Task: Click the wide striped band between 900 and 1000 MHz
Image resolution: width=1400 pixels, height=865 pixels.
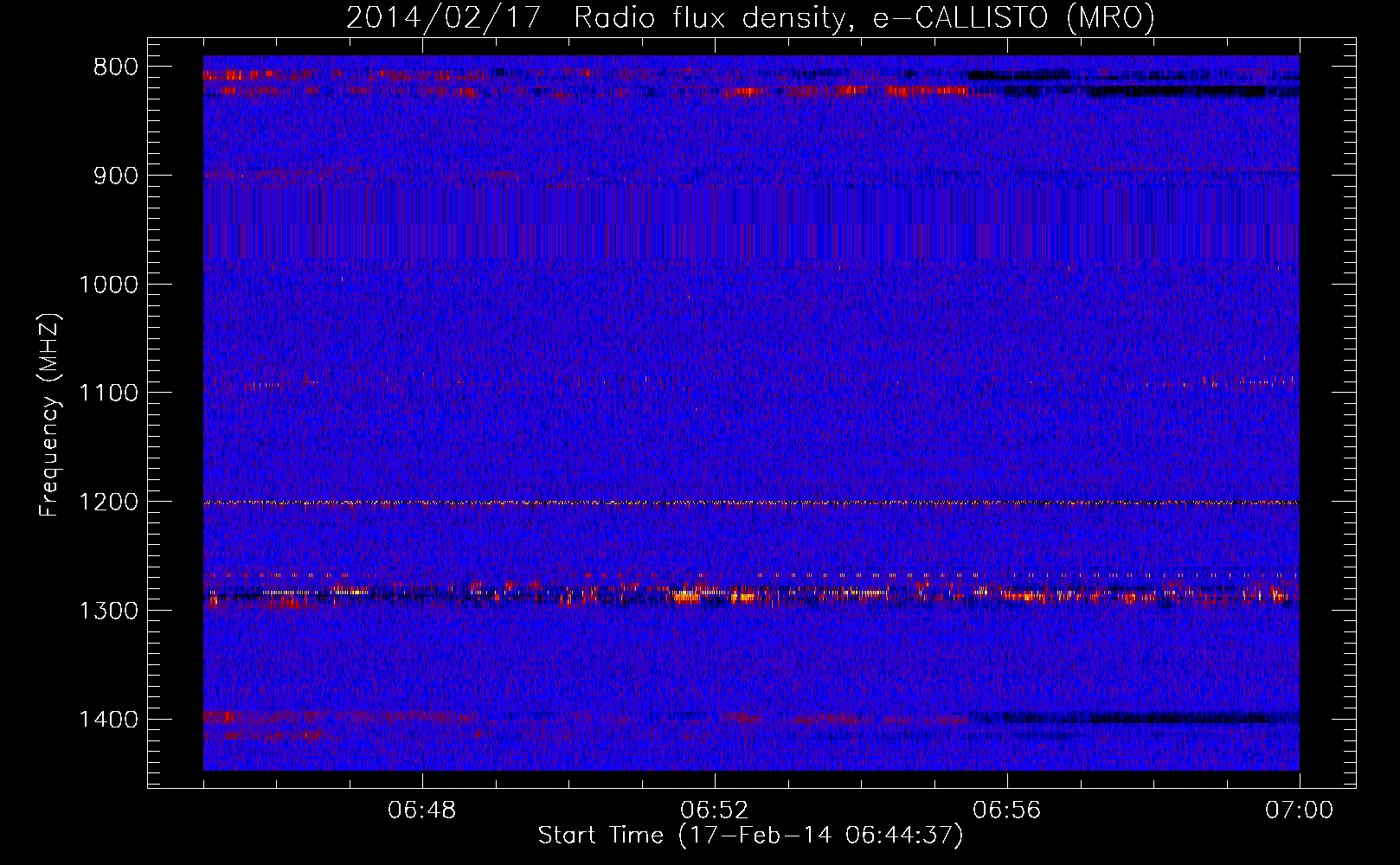Action: (x=751, y=222)
